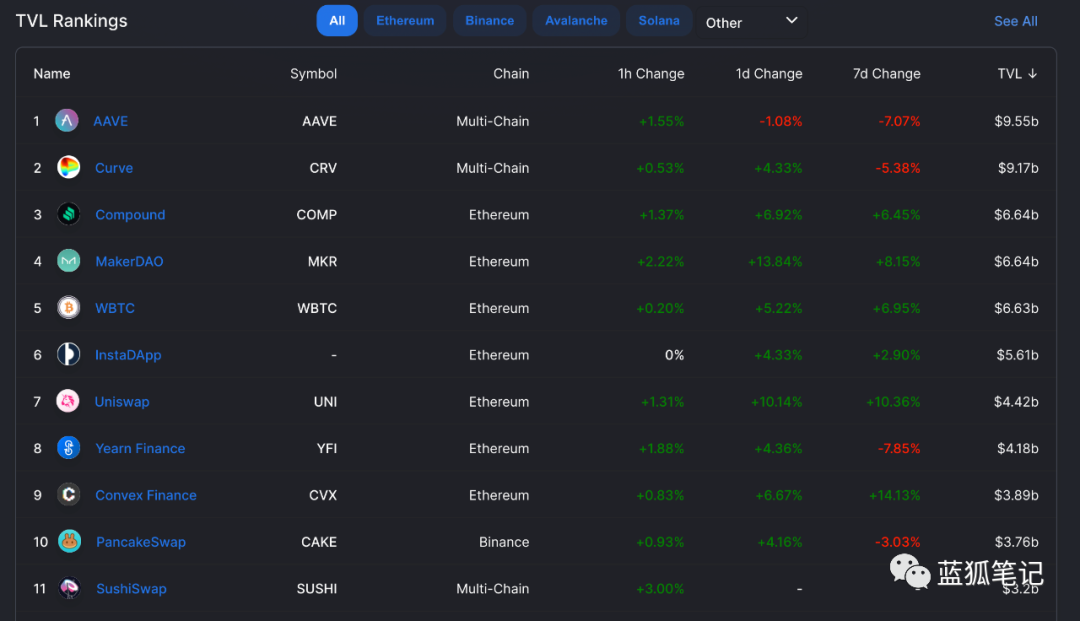Open the SushiSwap protocol link
Screen dimensions: 1080x621
coord(132,589)
